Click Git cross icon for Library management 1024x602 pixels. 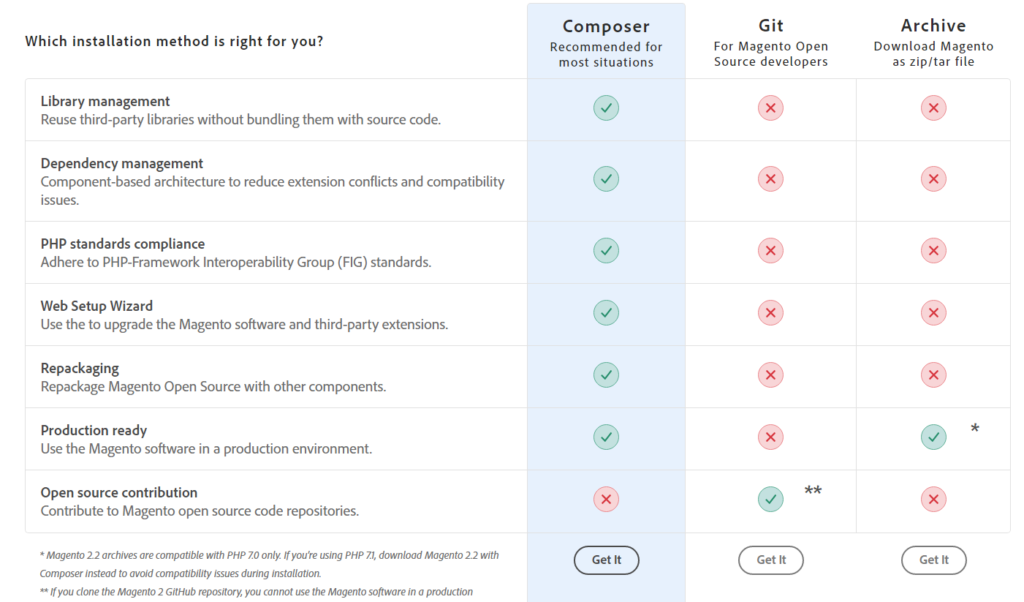tap(770, 108)
